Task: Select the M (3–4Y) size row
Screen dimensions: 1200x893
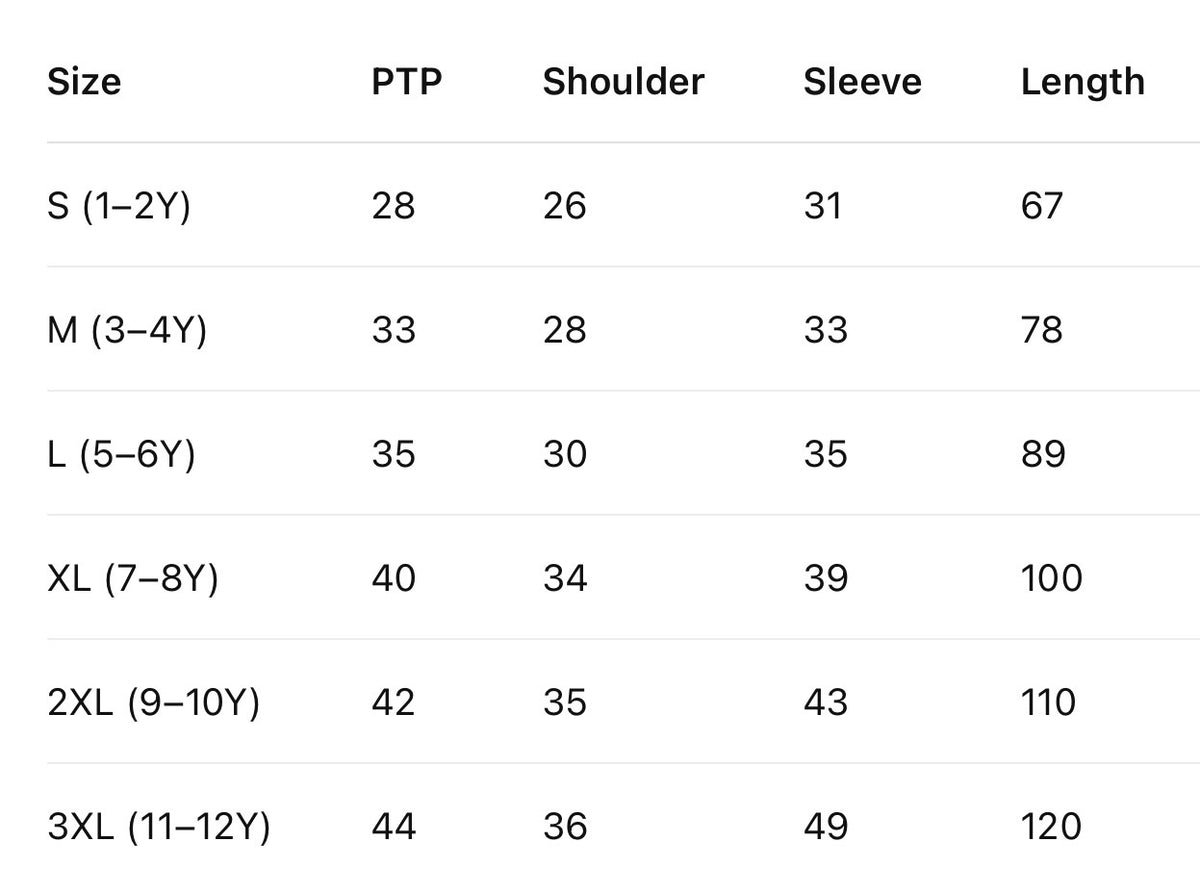Action: point(600,329)
